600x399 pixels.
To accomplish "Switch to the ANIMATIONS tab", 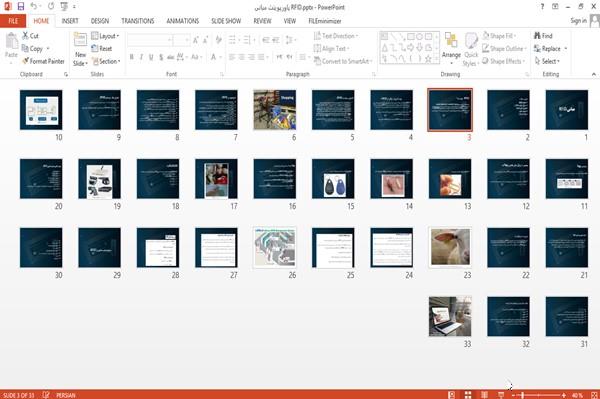I will coord(183,21).
